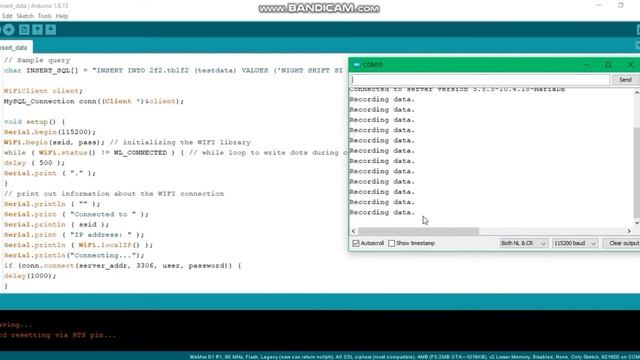Open the Sketch menu
The height and width of the screenshot is (360, 640).
[25, 16]
